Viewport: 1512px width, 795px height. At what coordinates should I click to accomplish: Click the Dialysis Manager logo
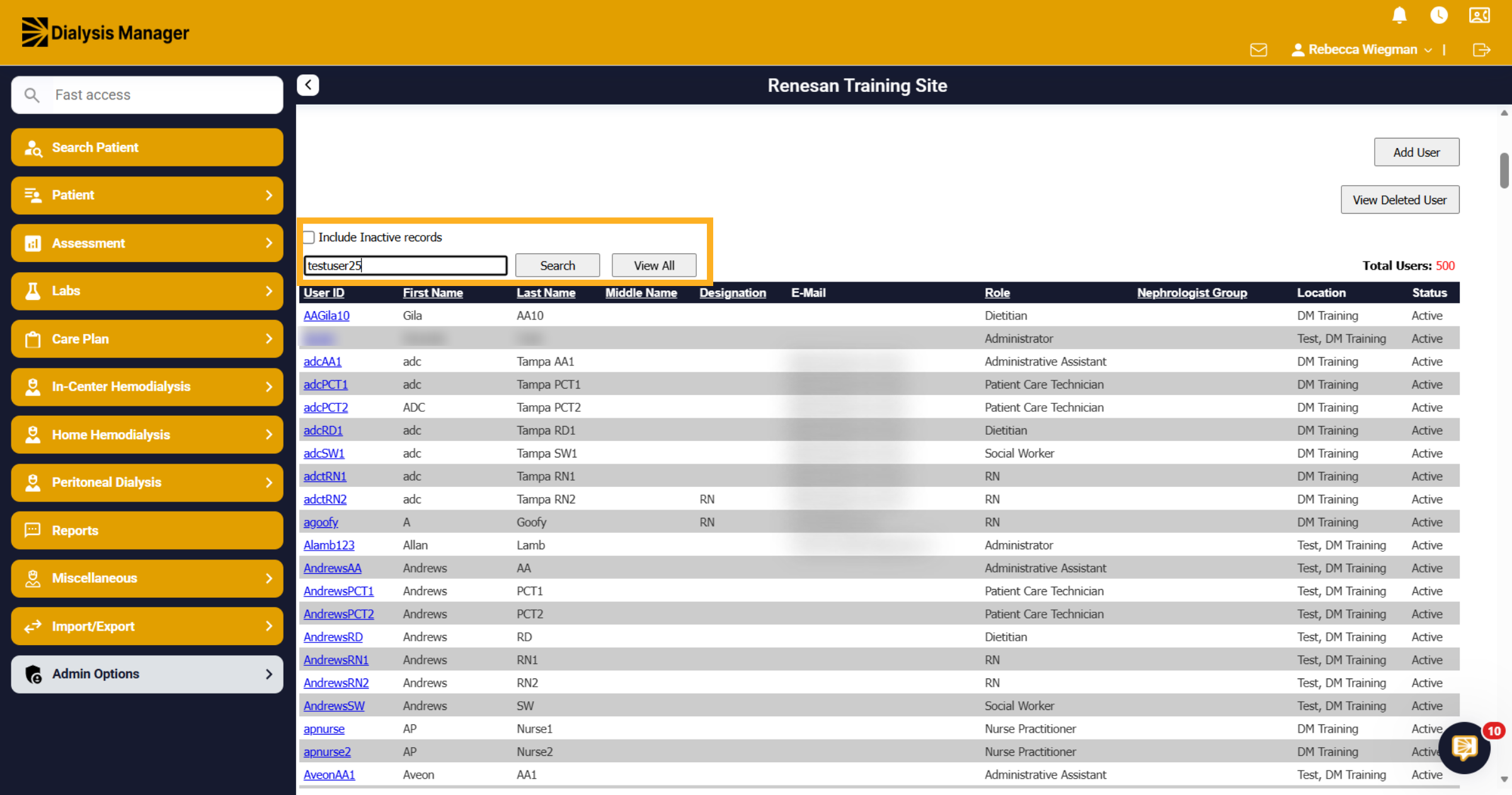tap(105, 32)
